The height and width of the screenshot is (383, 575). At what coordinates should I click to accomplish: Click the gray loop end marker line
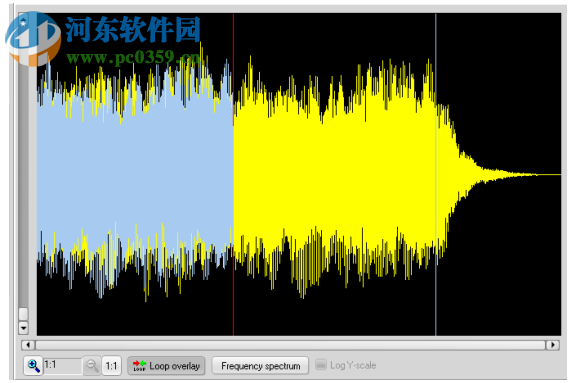pos(436,174)
